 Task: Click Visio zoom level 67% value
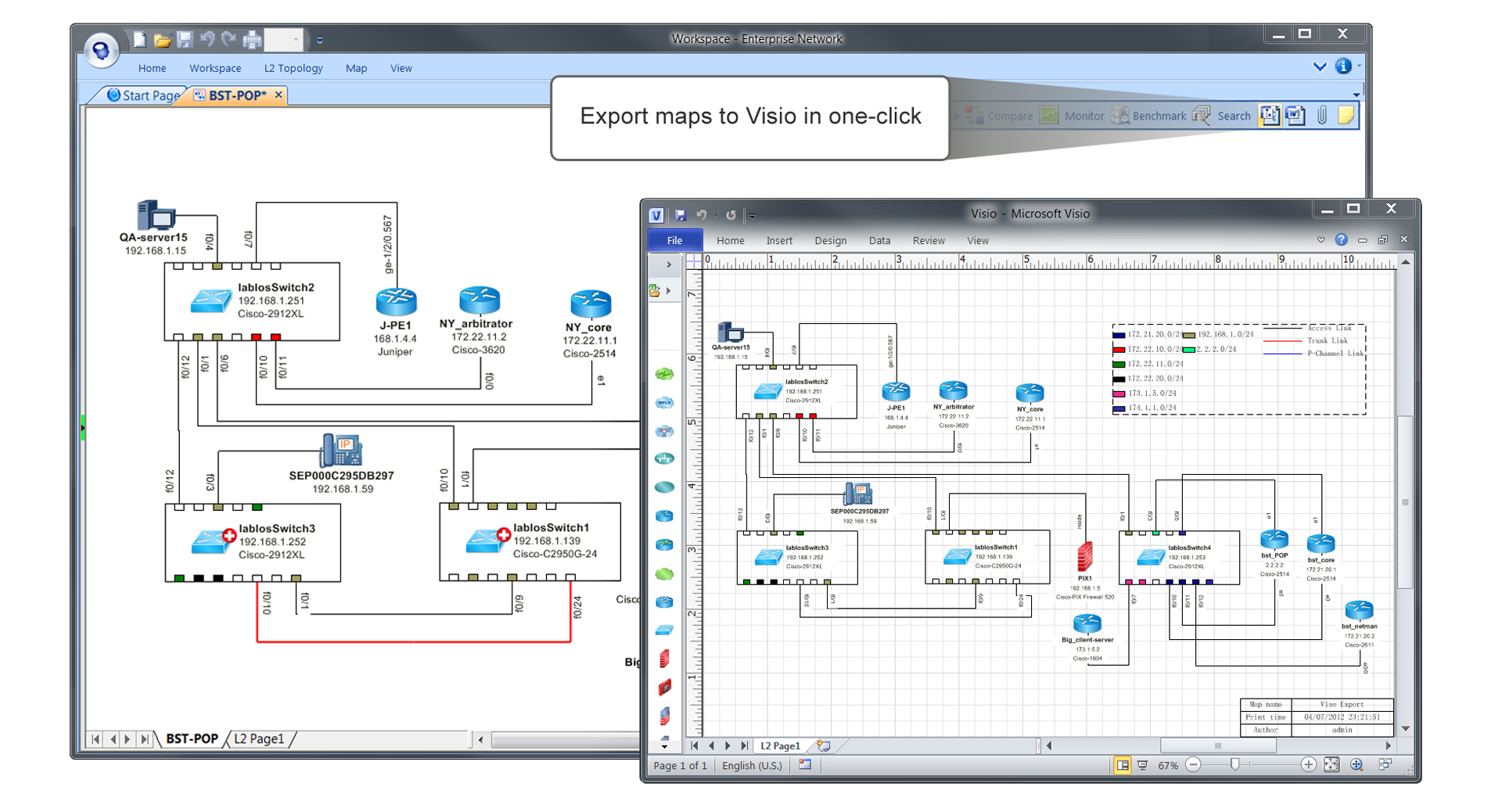pyautogui.click(x=1168, y=765)
